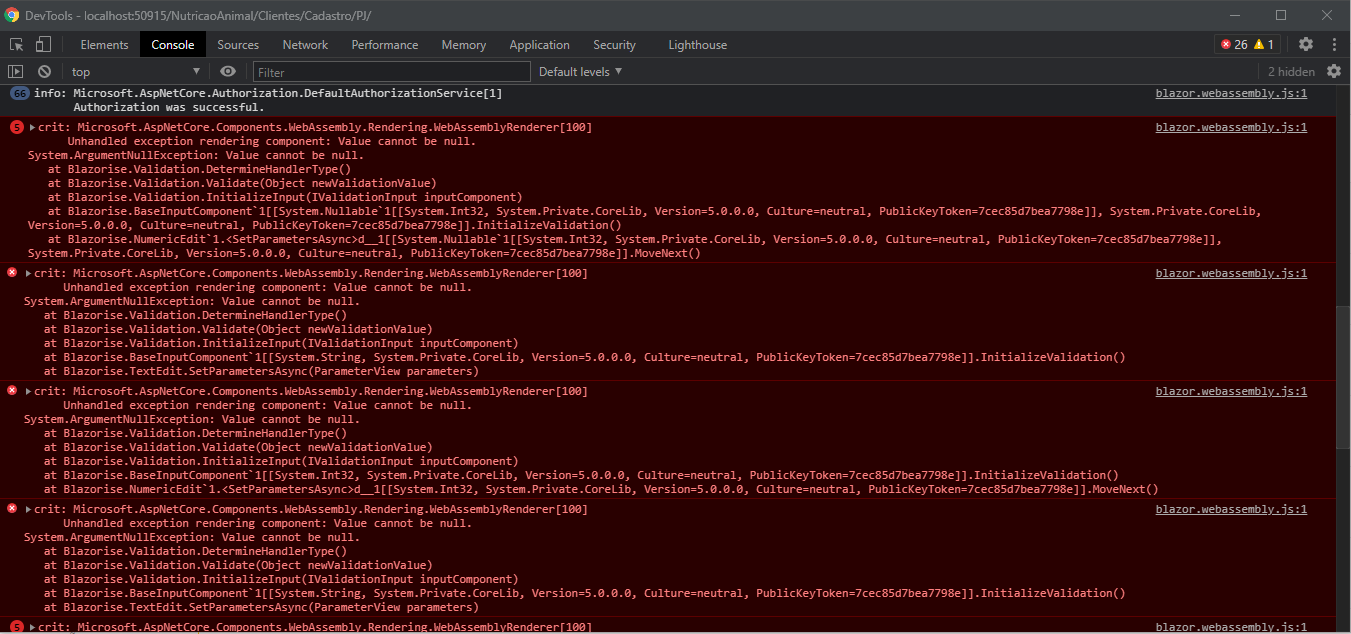Open DevTools settings gear
This screenshot has height=634, width=1351.
coord(1305,44)
